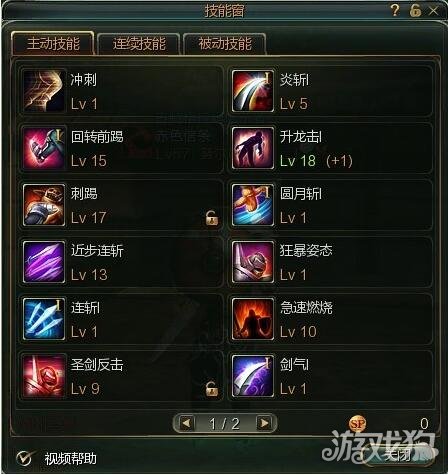This screenshot has width=448, height=475.
Task: Choose the 刺踢 skill icon
Action: click(x=44, y=205)
